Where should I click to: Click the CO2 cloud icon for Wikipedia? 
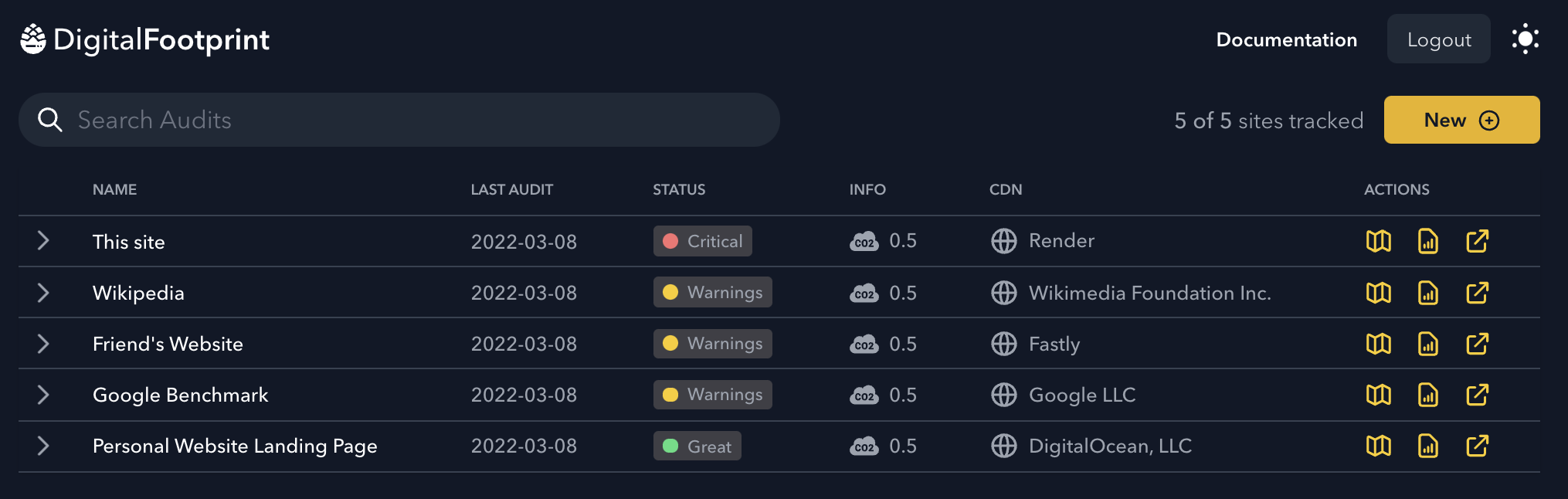tap(864, 293)
